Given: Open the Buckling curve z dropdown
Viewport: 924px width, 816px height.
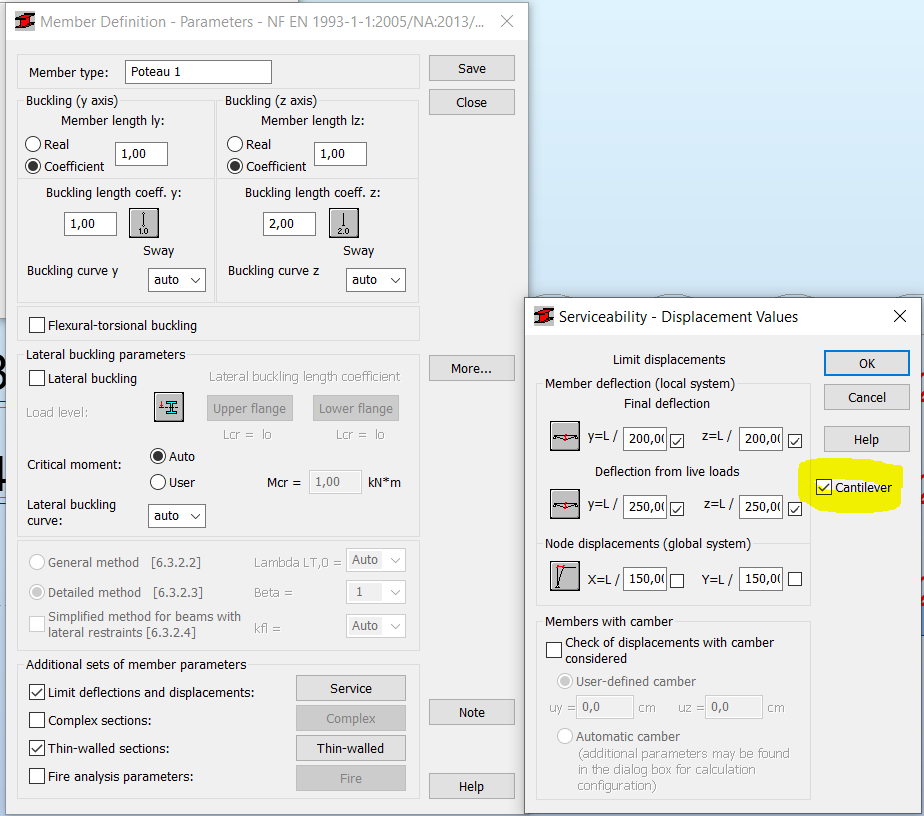Looking at the screenshot, I should (375, 280).
